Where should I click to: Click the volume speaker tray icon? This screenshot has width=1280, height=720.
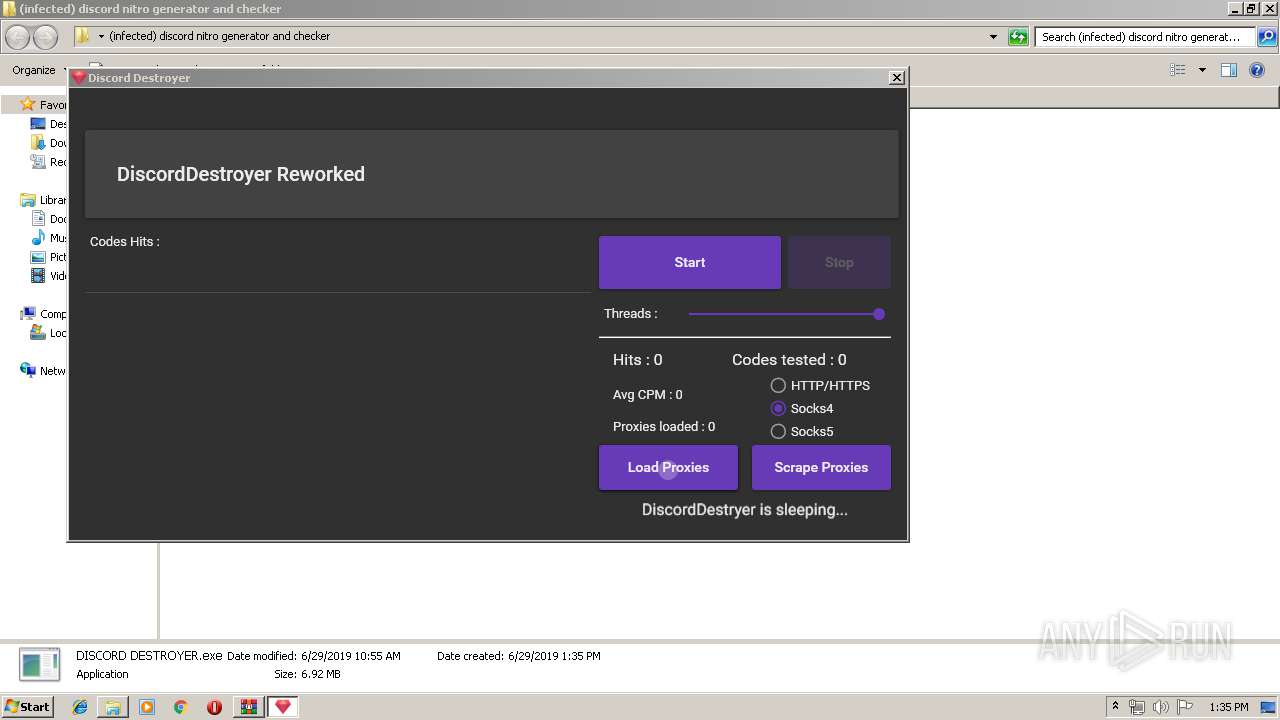(x=1161, y=707)
